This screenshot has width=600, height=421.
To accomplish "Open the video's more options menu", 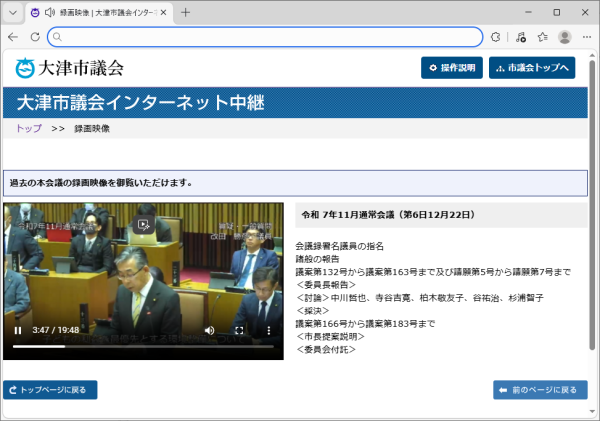I will click(x=268, y=330).
